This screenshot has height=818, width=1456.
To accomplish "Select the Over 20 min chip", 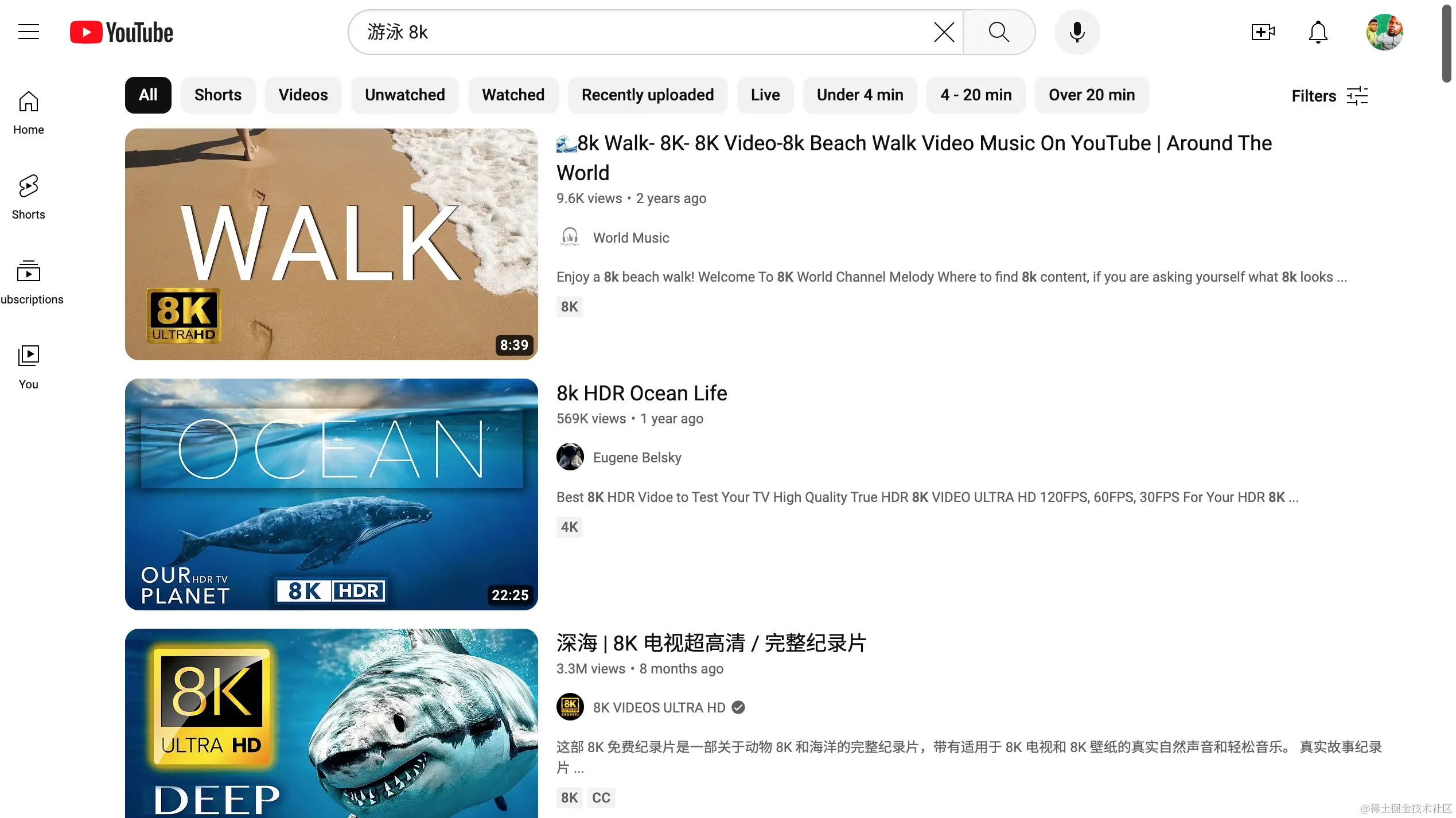I will (1092, 95).
